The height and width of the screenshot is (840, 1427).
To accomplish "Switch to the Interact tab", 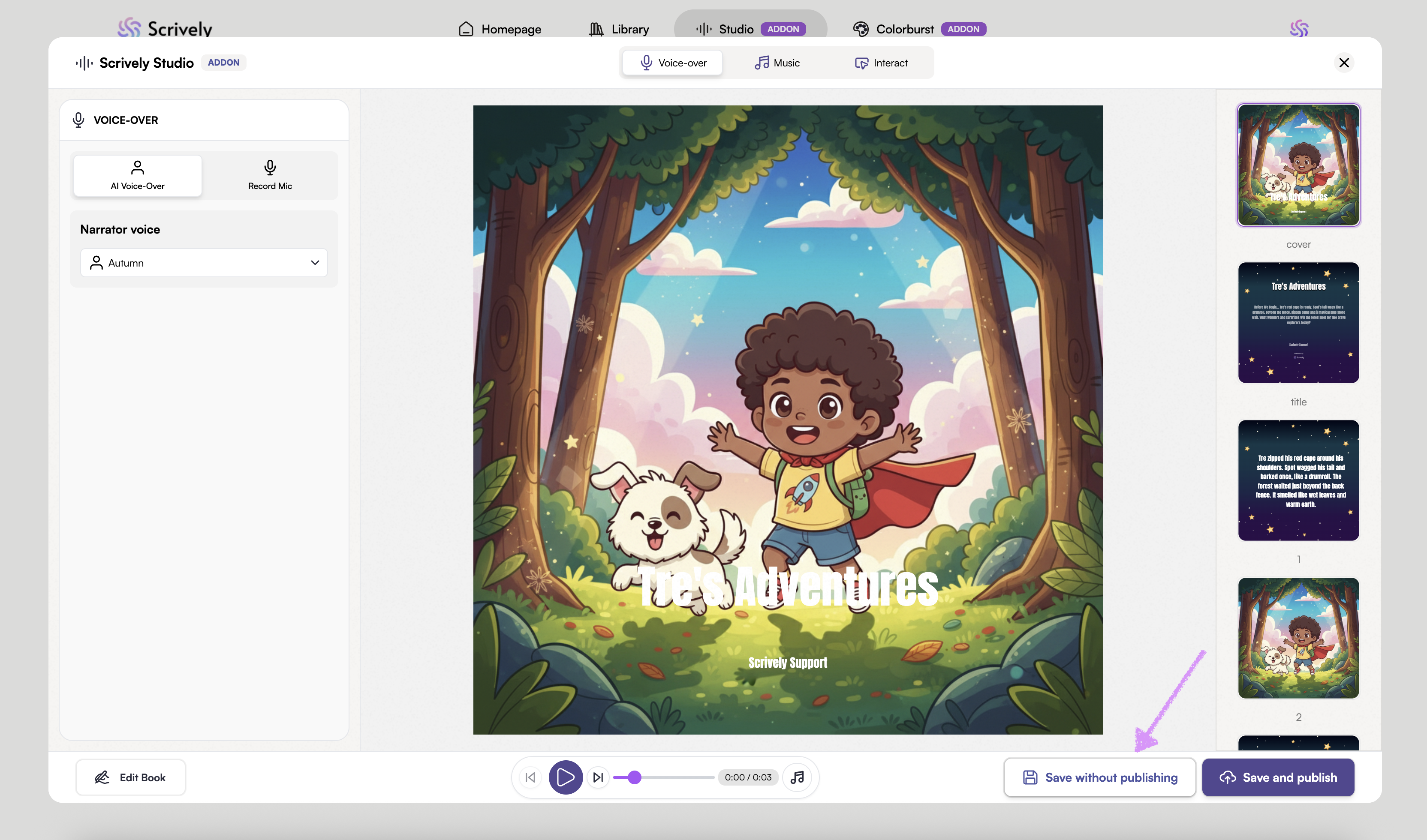I will [x=881, y=63].
